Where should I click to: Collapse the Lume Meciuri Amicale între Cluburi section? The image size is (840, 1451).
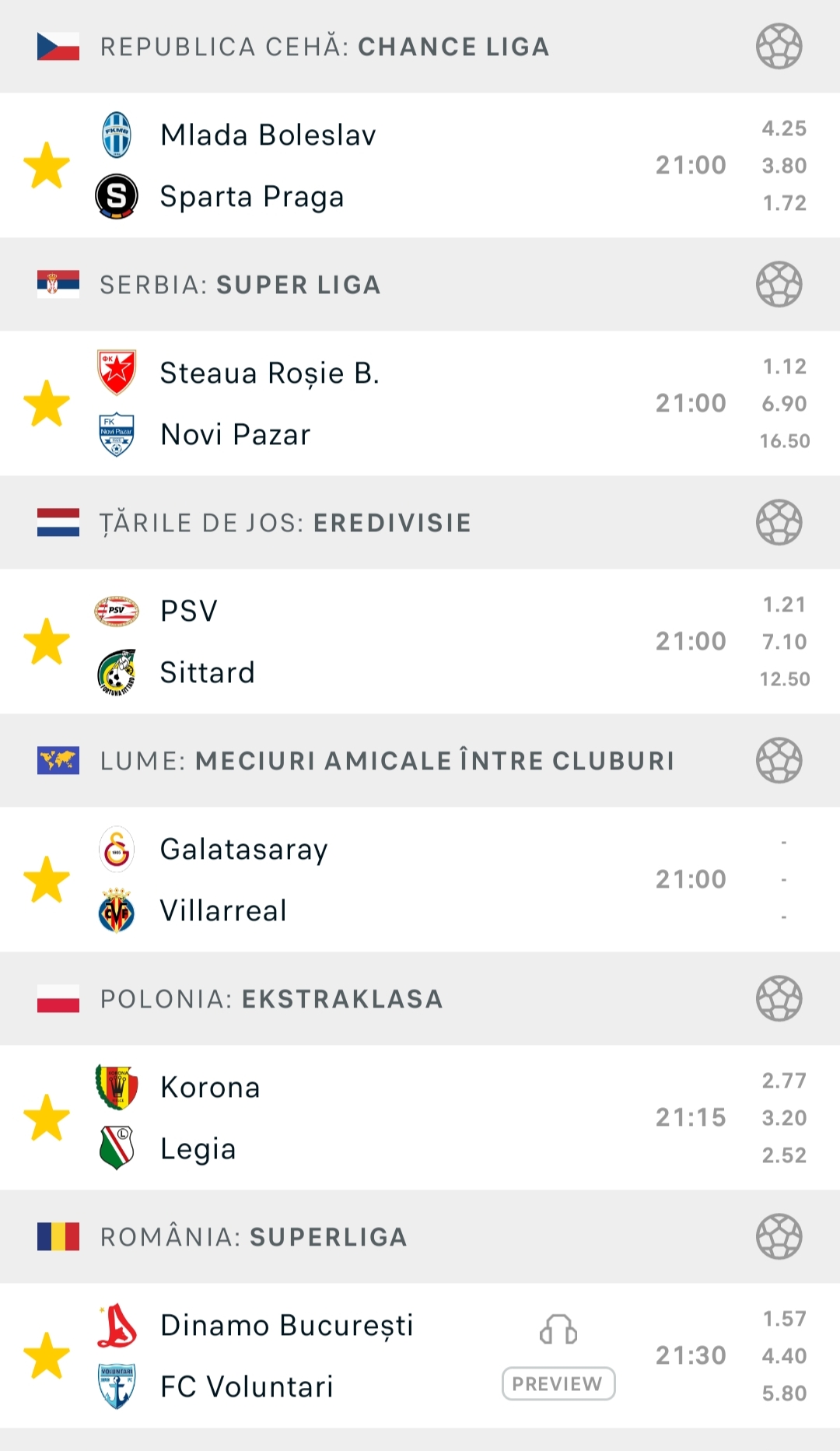(420, 761)
